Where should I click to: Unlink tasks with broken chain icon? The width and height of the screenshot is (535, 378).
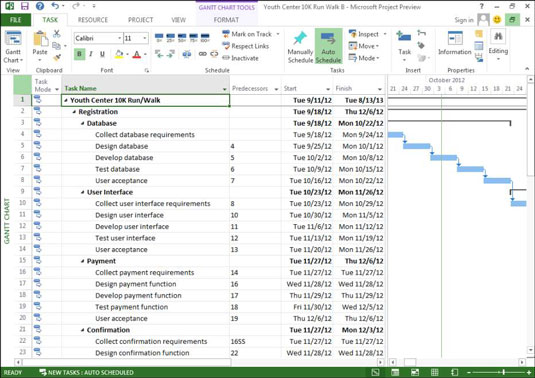point(214,54)
